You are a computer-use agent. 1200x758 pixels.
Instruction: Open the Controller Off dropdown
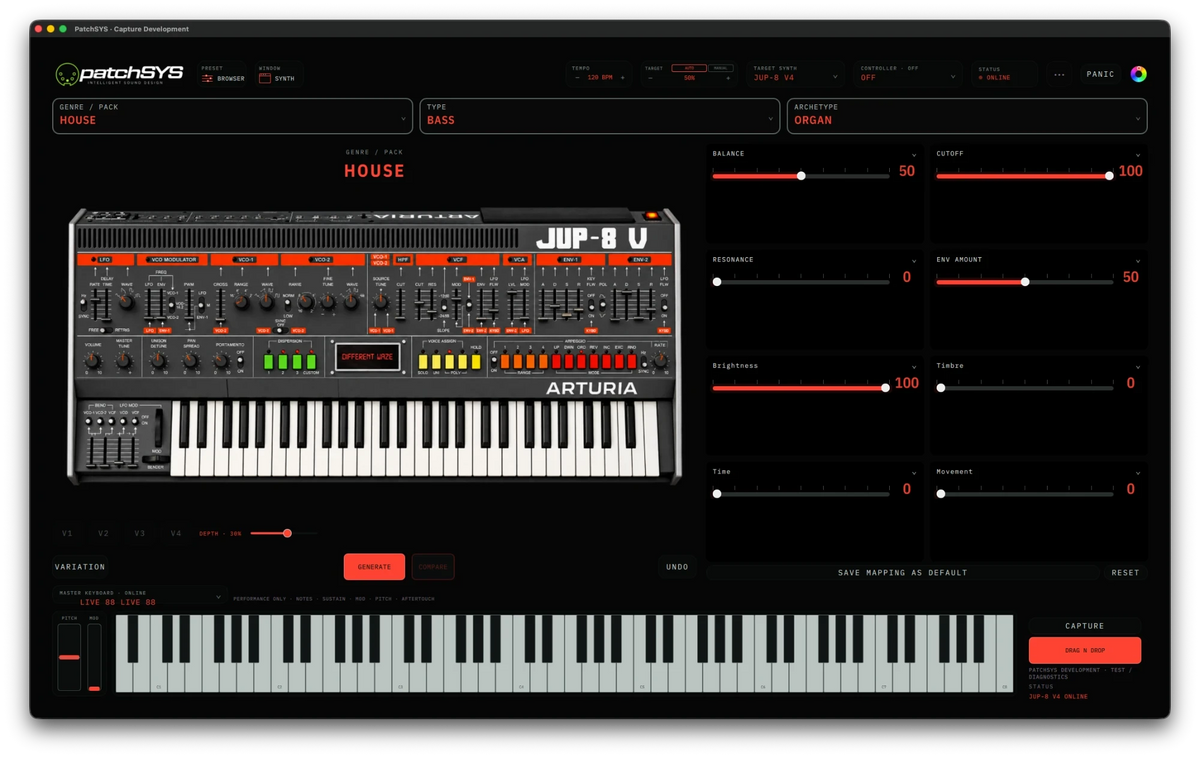pos(907,74)
